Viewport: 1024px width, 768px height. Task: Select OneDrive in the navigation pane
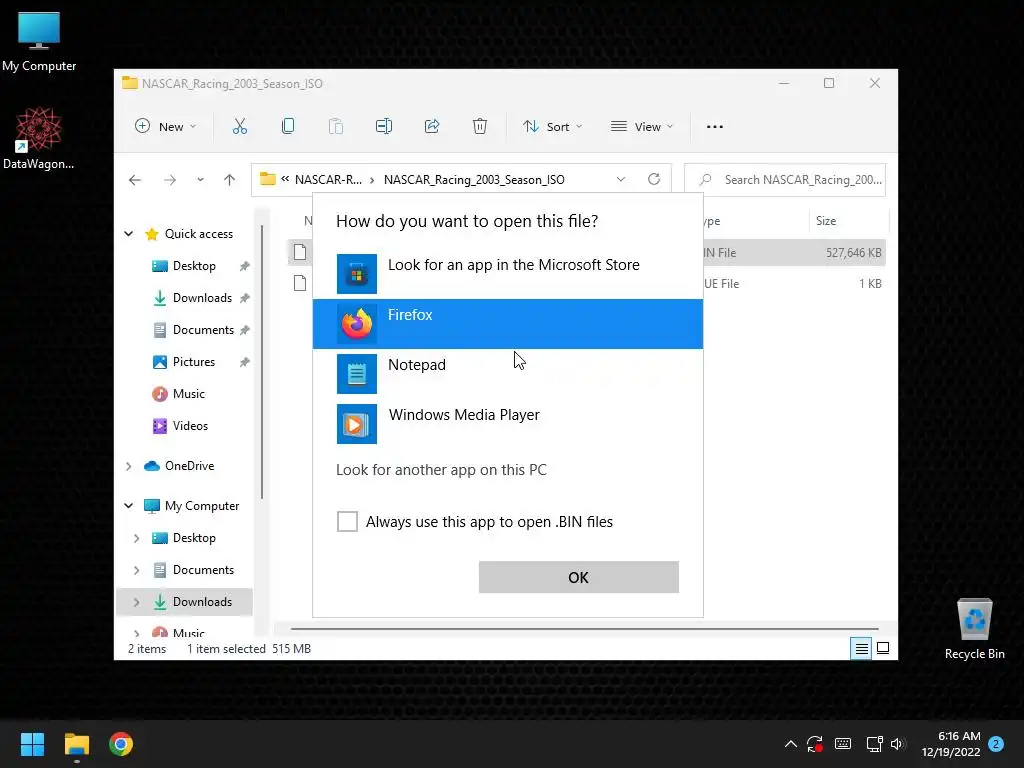click(x=189, y=466)
